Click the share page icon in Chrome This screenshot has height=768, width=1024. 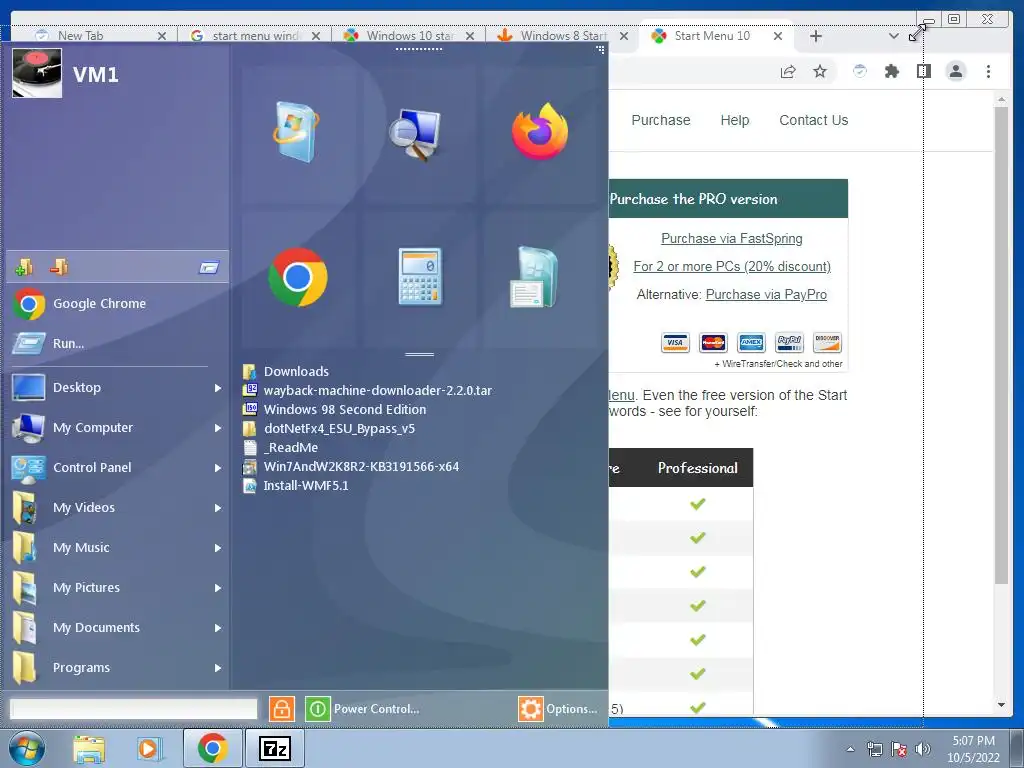pos(788,71)
